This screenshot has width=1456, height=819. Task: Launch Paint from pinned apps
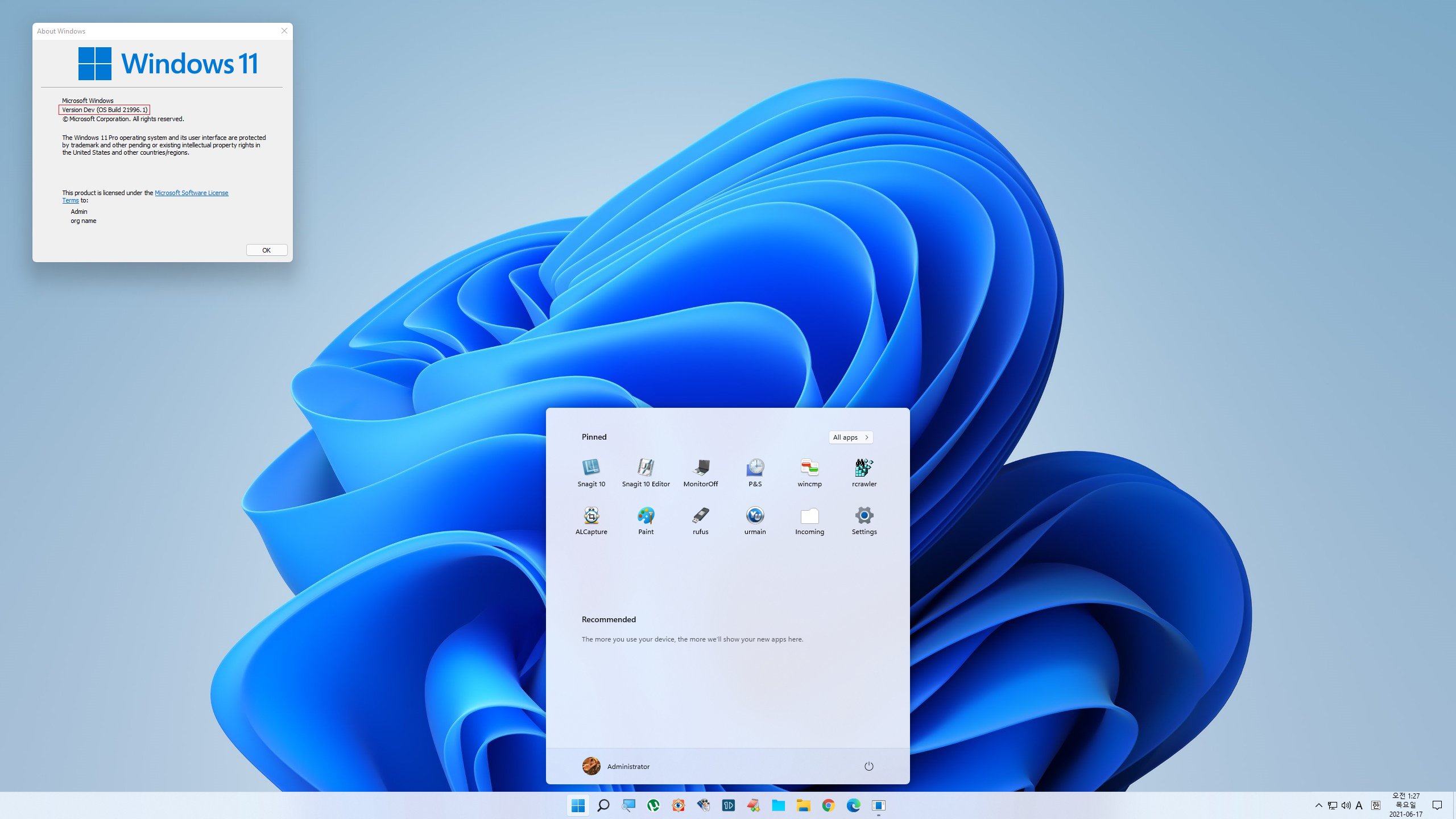point(646,520)
